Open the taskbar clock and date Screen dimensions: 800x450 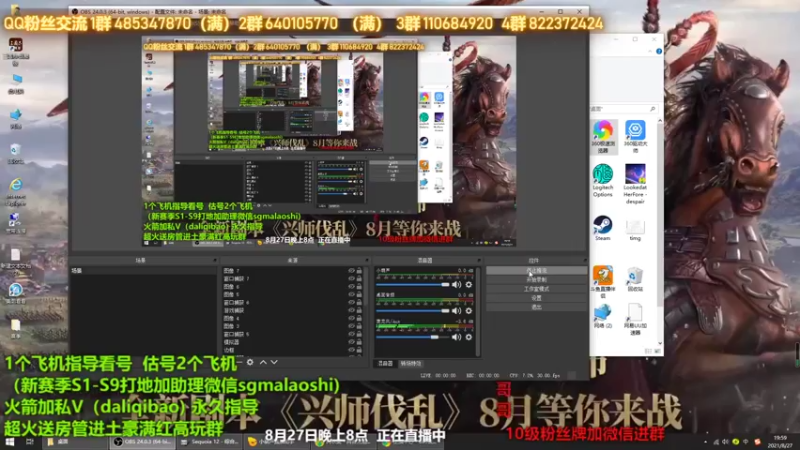(x=780, y=442)
